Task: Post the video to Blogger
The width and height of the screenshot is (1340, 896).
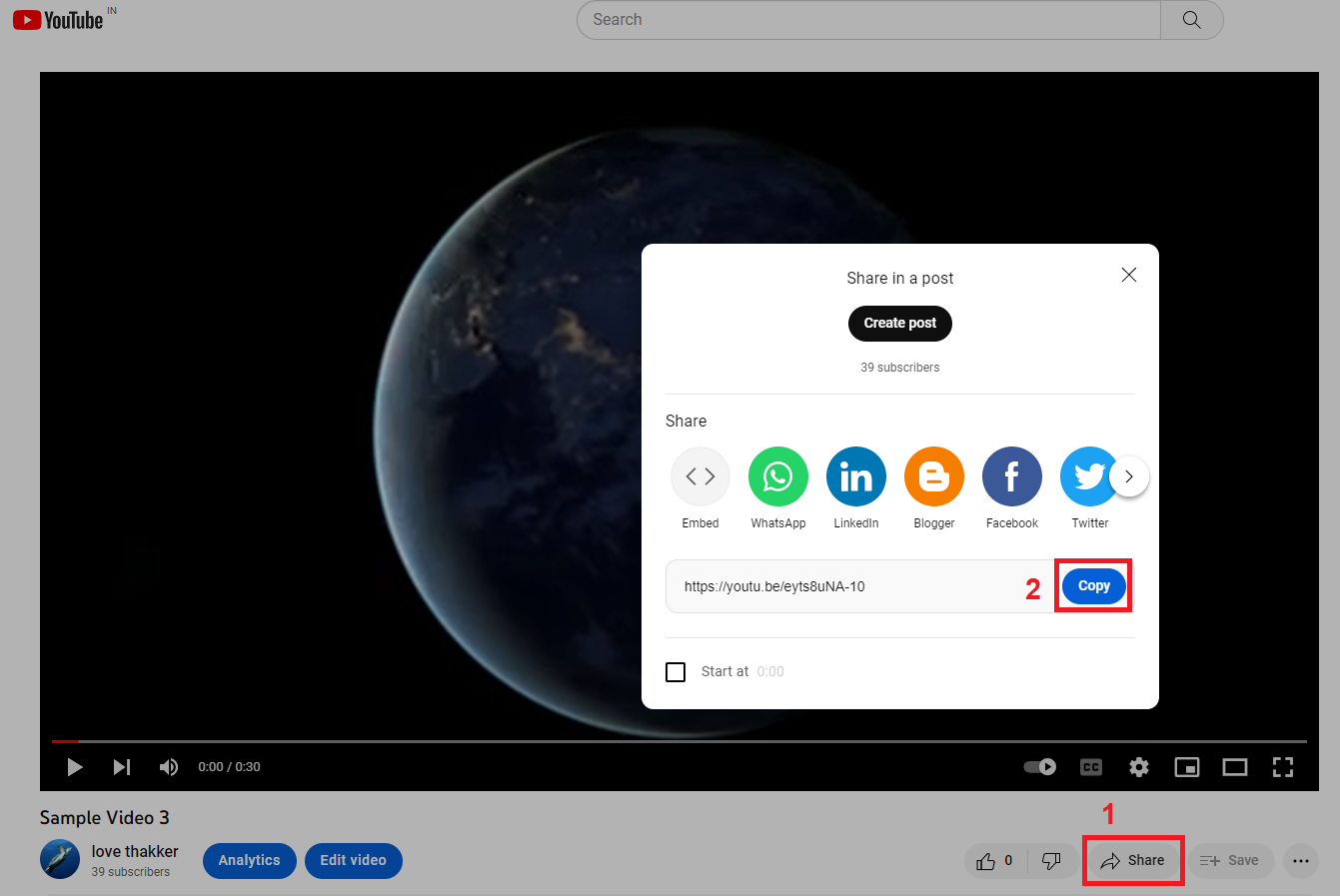Action: (933, 476)
